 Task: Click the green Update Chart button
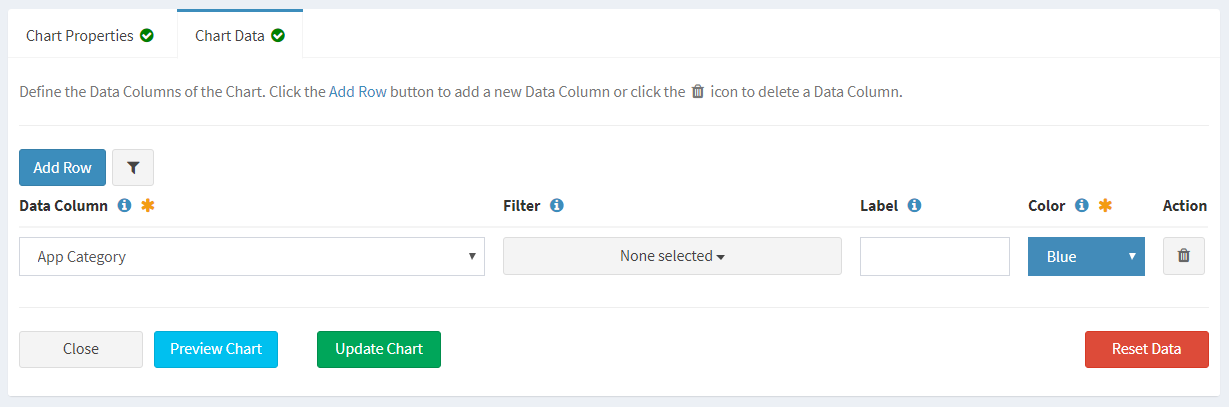pyautogui.click(x=379, y=349)
